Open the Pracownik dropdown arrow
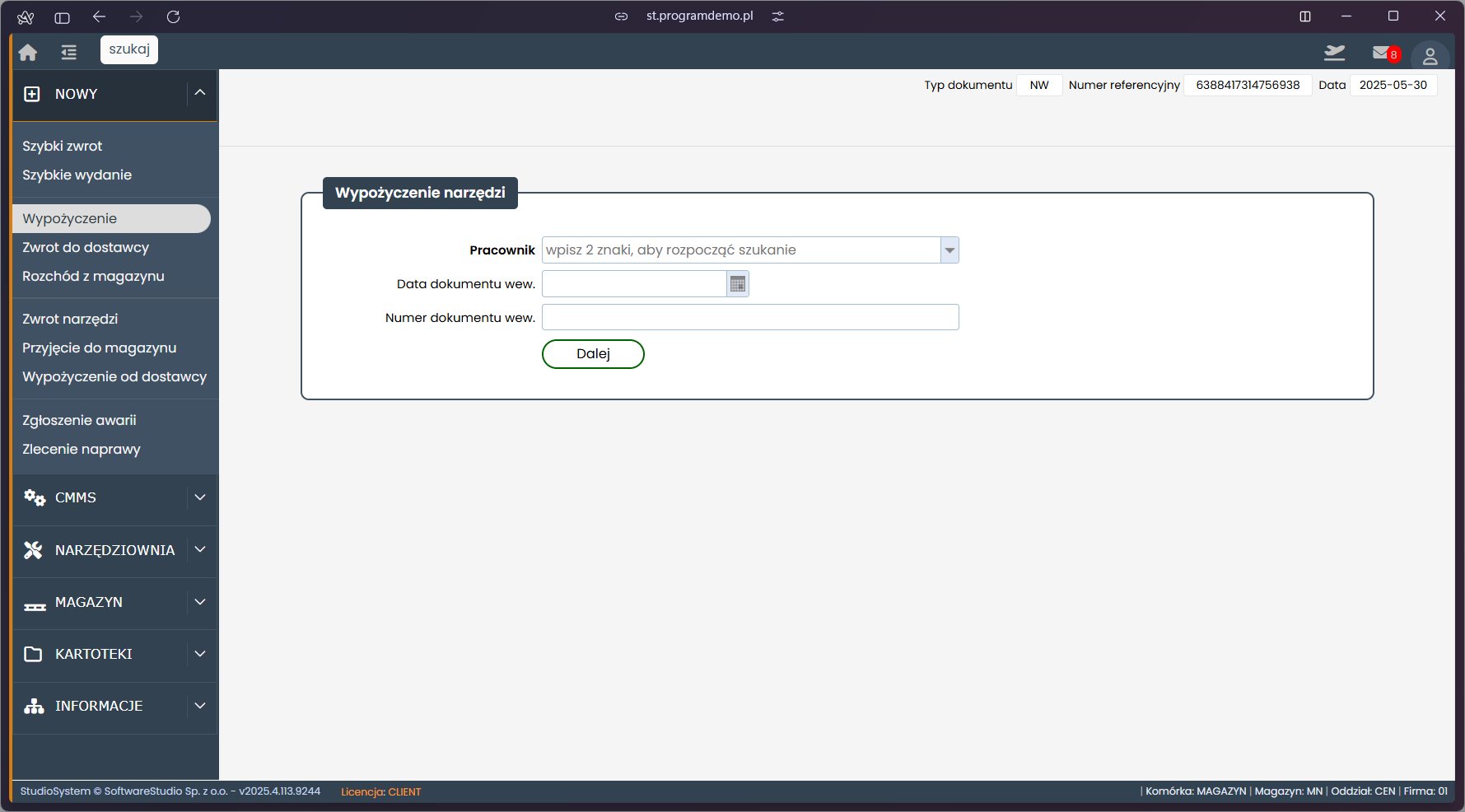 pos(949,250)
